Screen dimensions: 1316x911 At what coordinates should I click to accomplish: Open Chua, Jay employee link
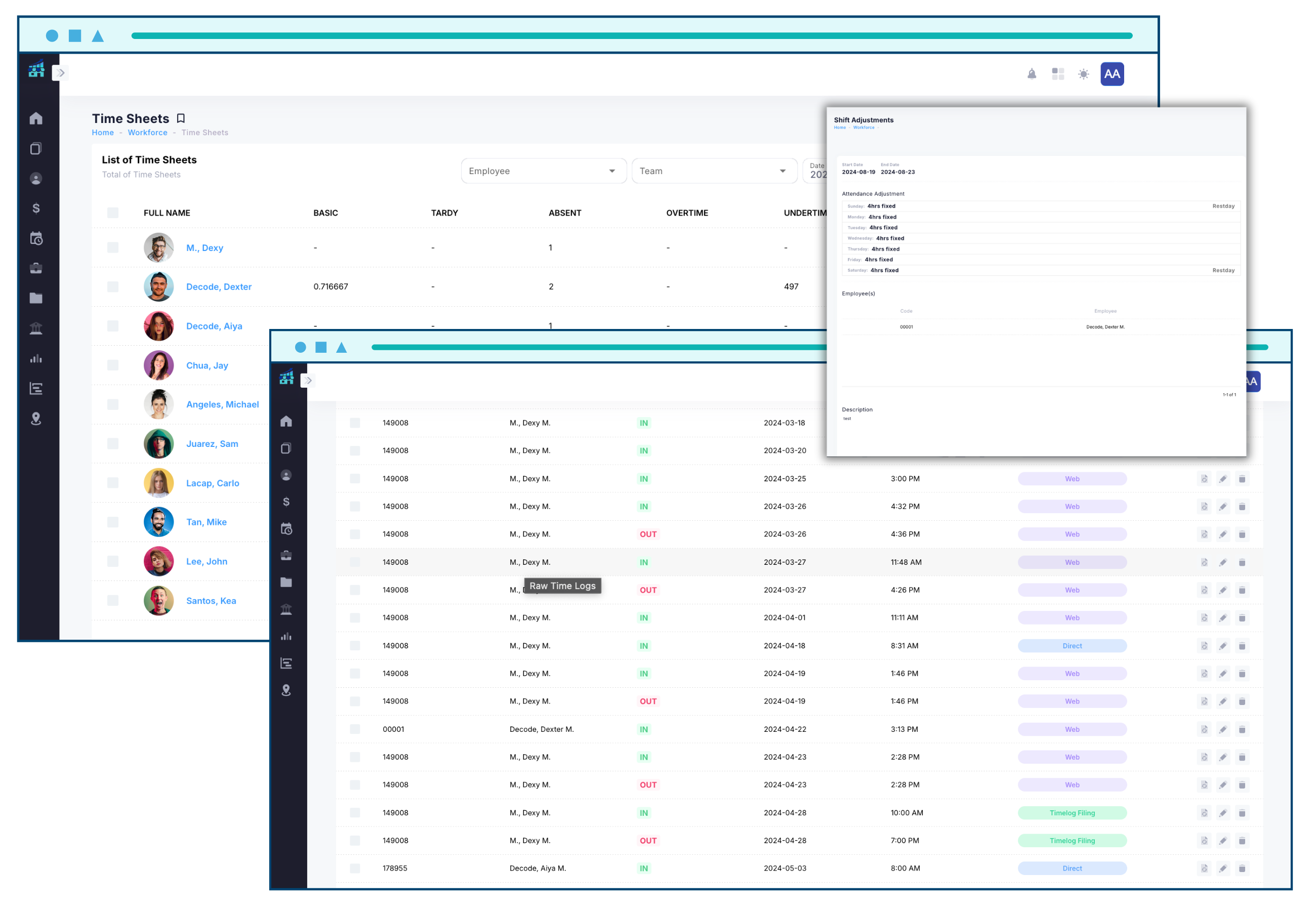point(207,365)
